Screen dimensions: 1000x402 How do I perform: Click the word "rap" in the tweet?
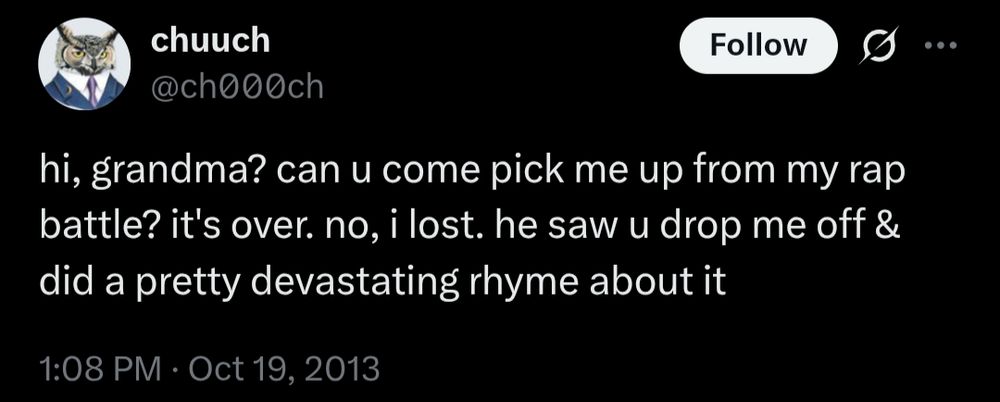pyautogui.click(x=877, y=175)
